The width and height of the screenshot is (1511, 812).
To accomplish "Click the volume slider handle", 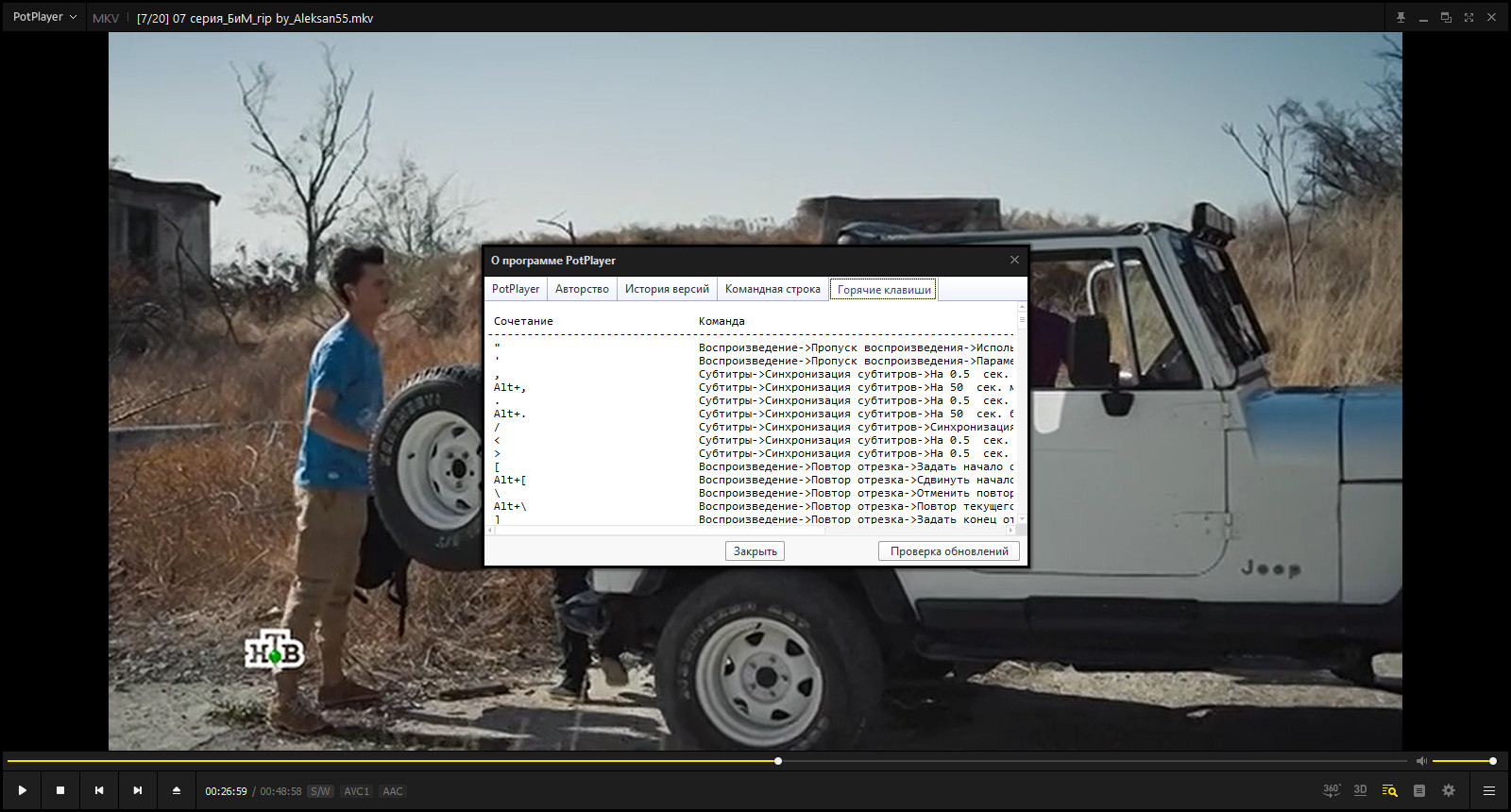I will tap(1493, 761).
